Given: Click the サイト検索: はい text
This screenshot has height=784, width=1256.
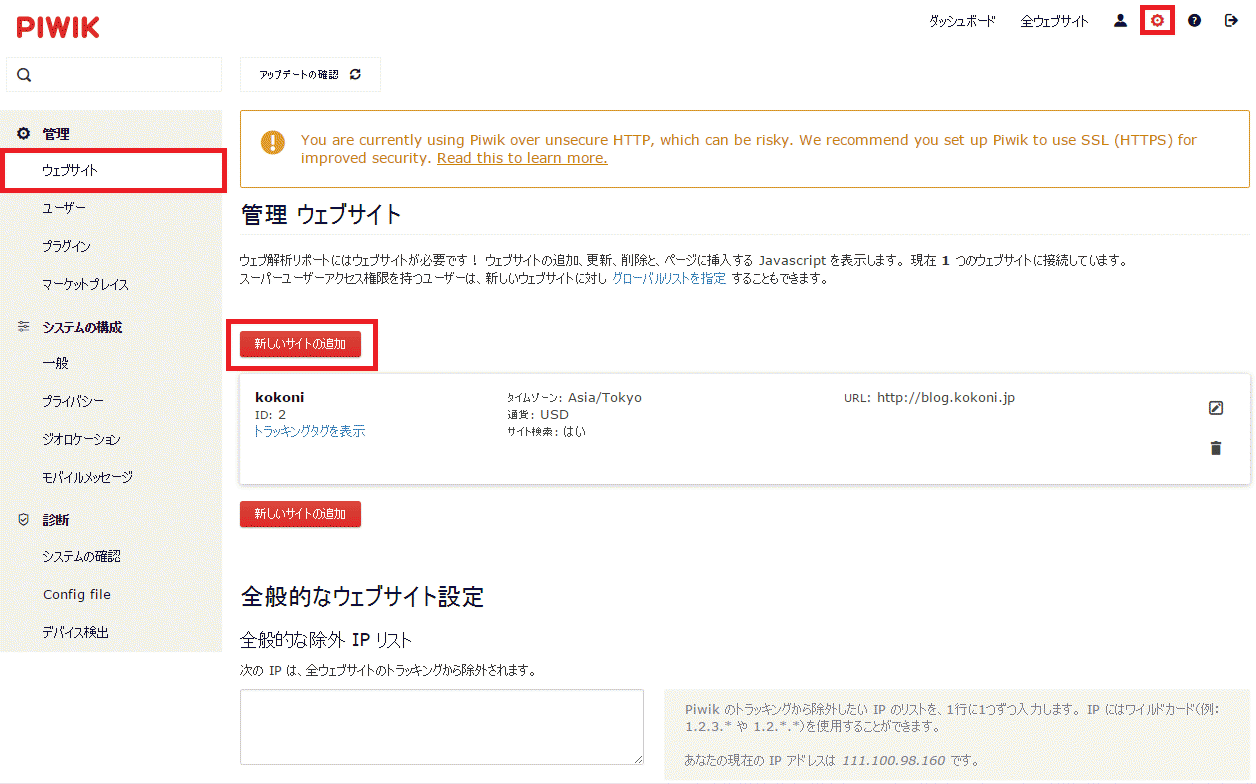Looking at the screenshot, I should pyautogui.click(x=547, y=431).
